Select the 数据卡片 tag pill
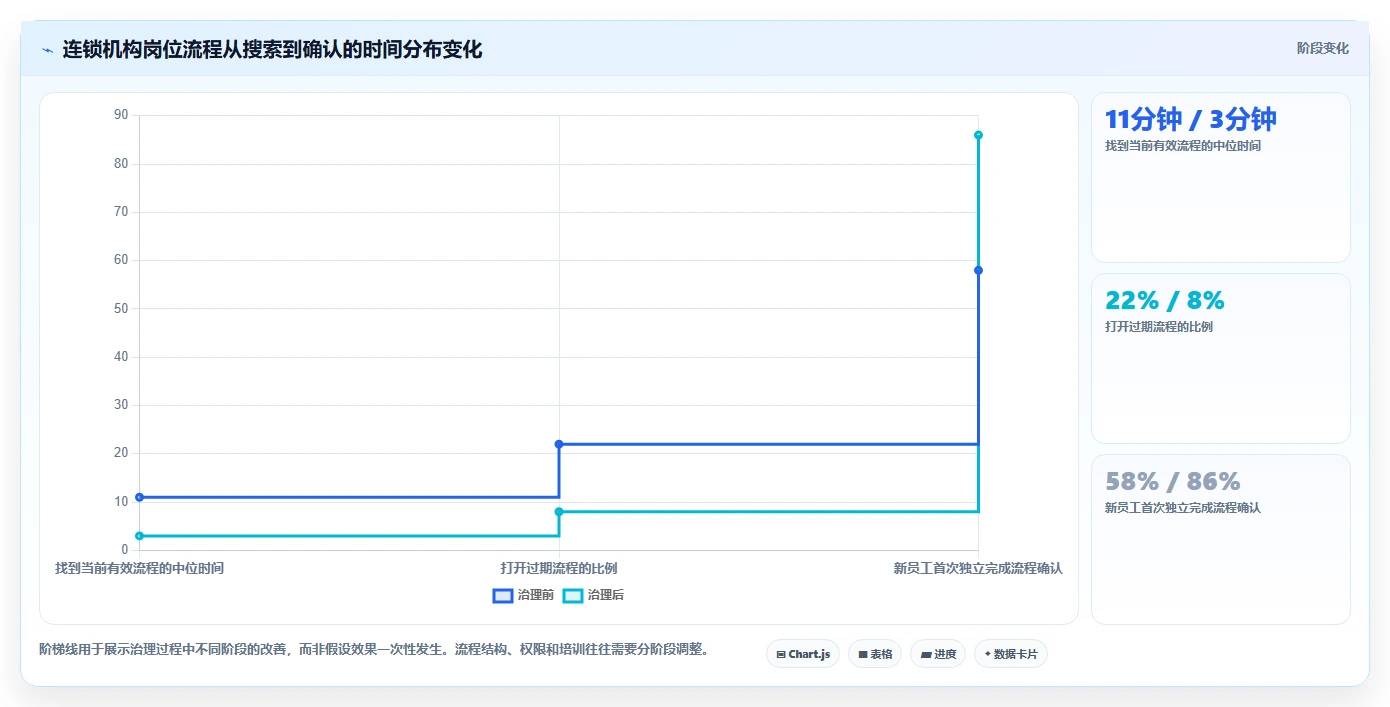 [x=1011, y=654]
